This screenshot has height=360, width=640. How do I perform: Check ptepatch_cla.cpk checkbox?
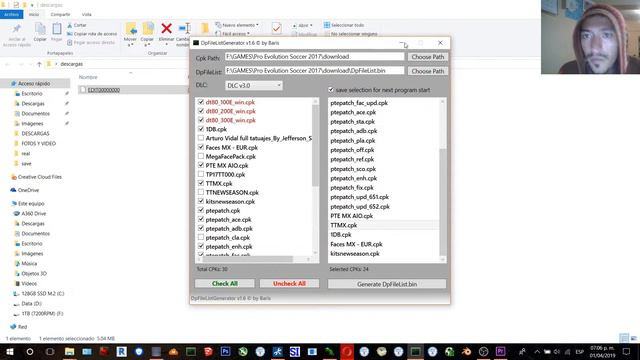coord(200,237)
